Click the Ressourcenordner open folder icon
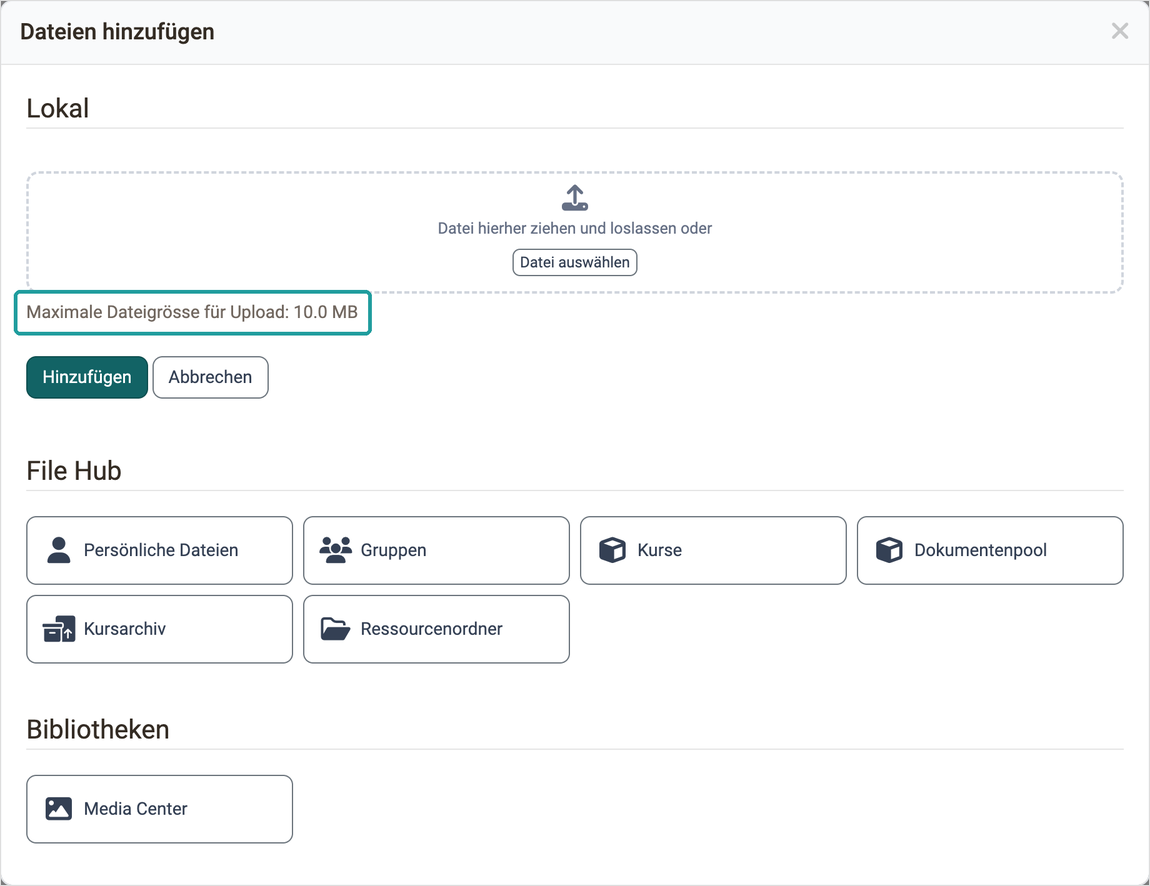The width and height of the screenshot is (1150, 886). 335,629
